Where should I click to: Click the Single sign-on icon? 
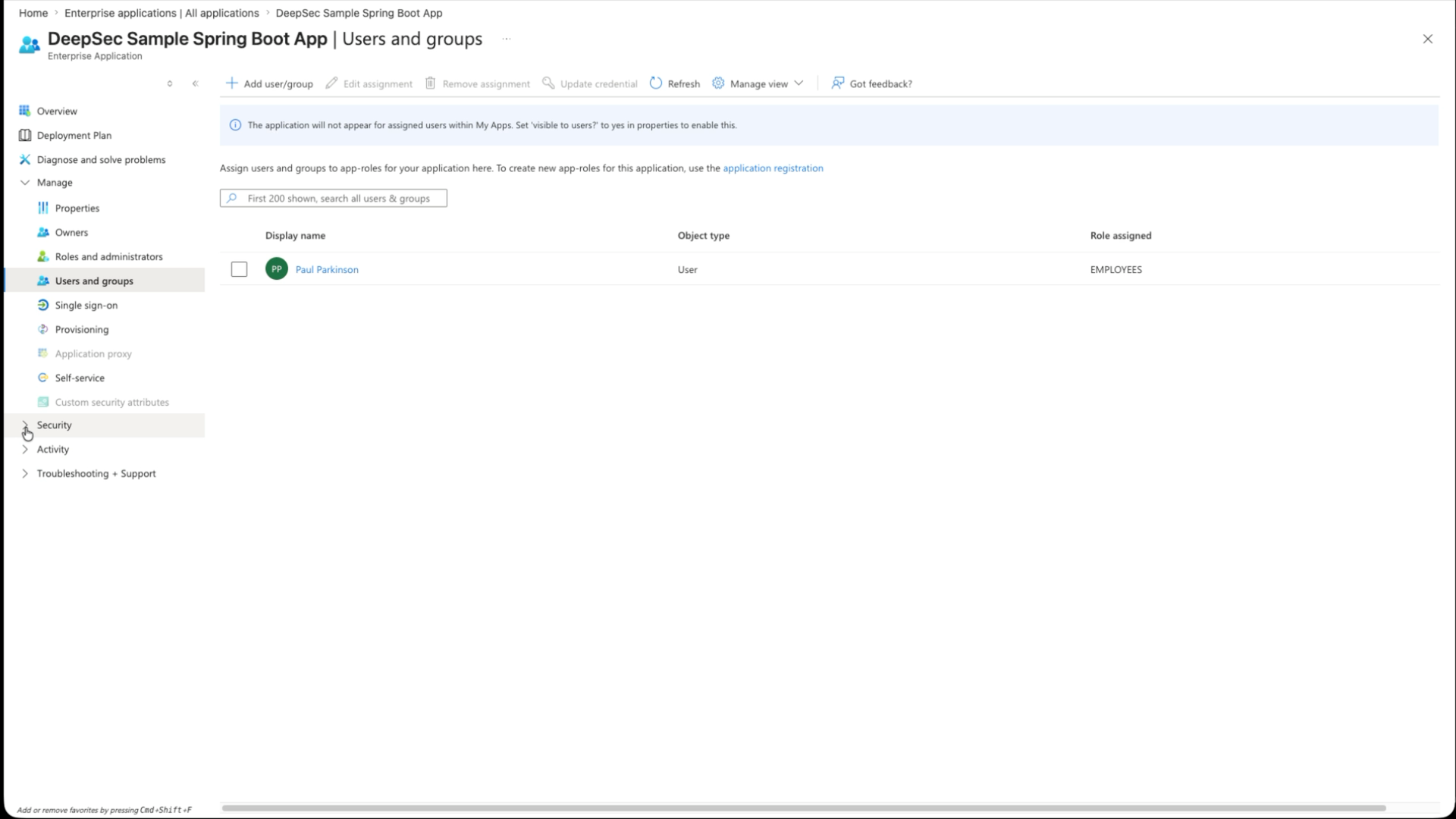pyautogui.click(x=42, y=305)
